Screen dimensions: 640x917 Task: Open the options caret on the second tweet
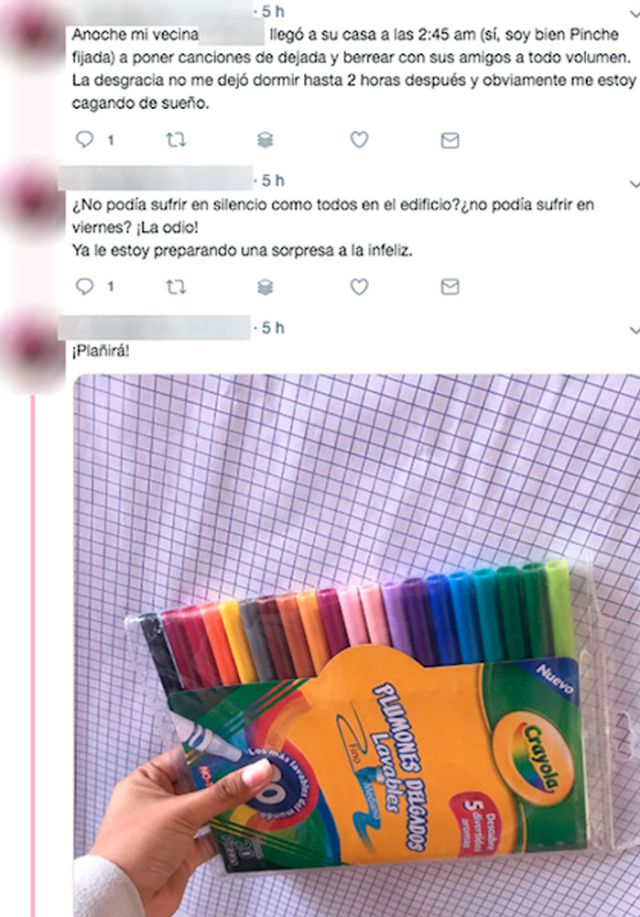[x=635, y=184]
